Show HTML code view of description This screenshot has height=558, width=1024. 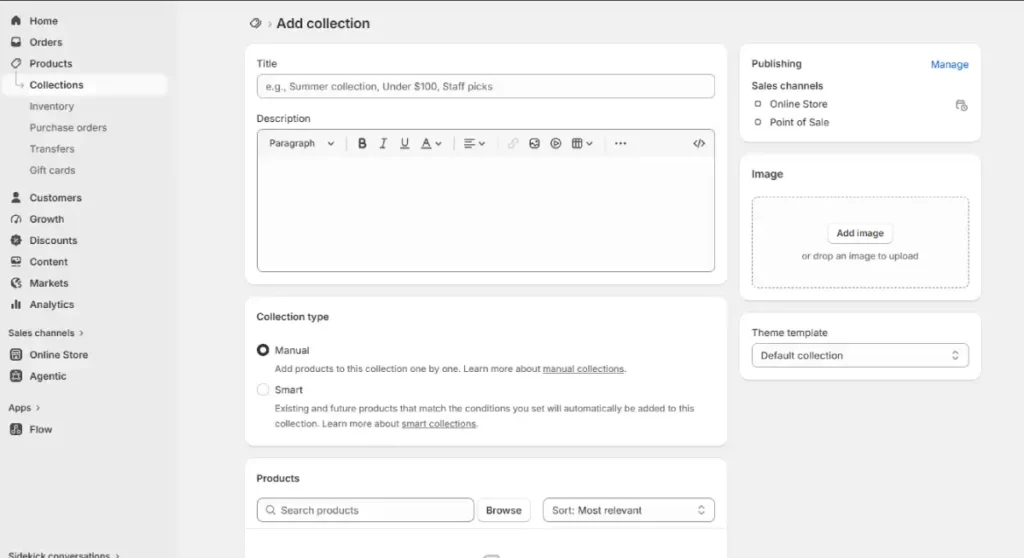click(x=699, y=144)
